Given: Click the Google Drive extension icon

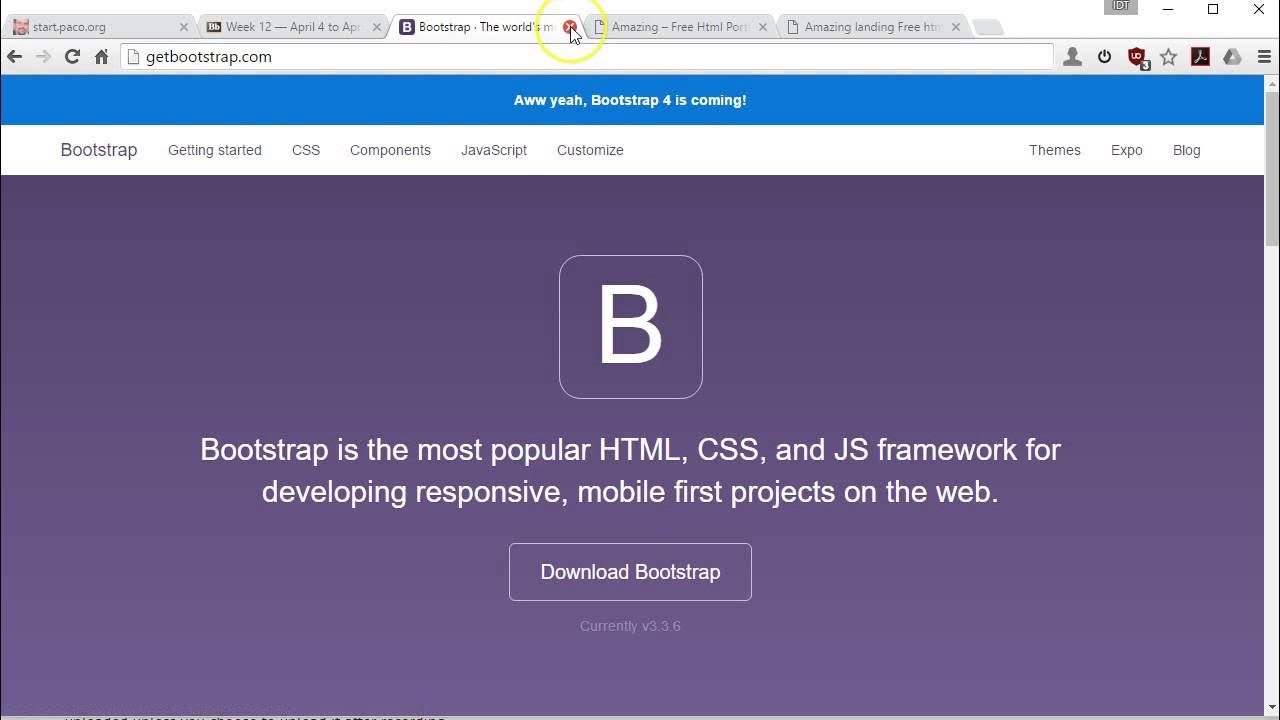Looking at the screenshot, I should click(1232, 57).
